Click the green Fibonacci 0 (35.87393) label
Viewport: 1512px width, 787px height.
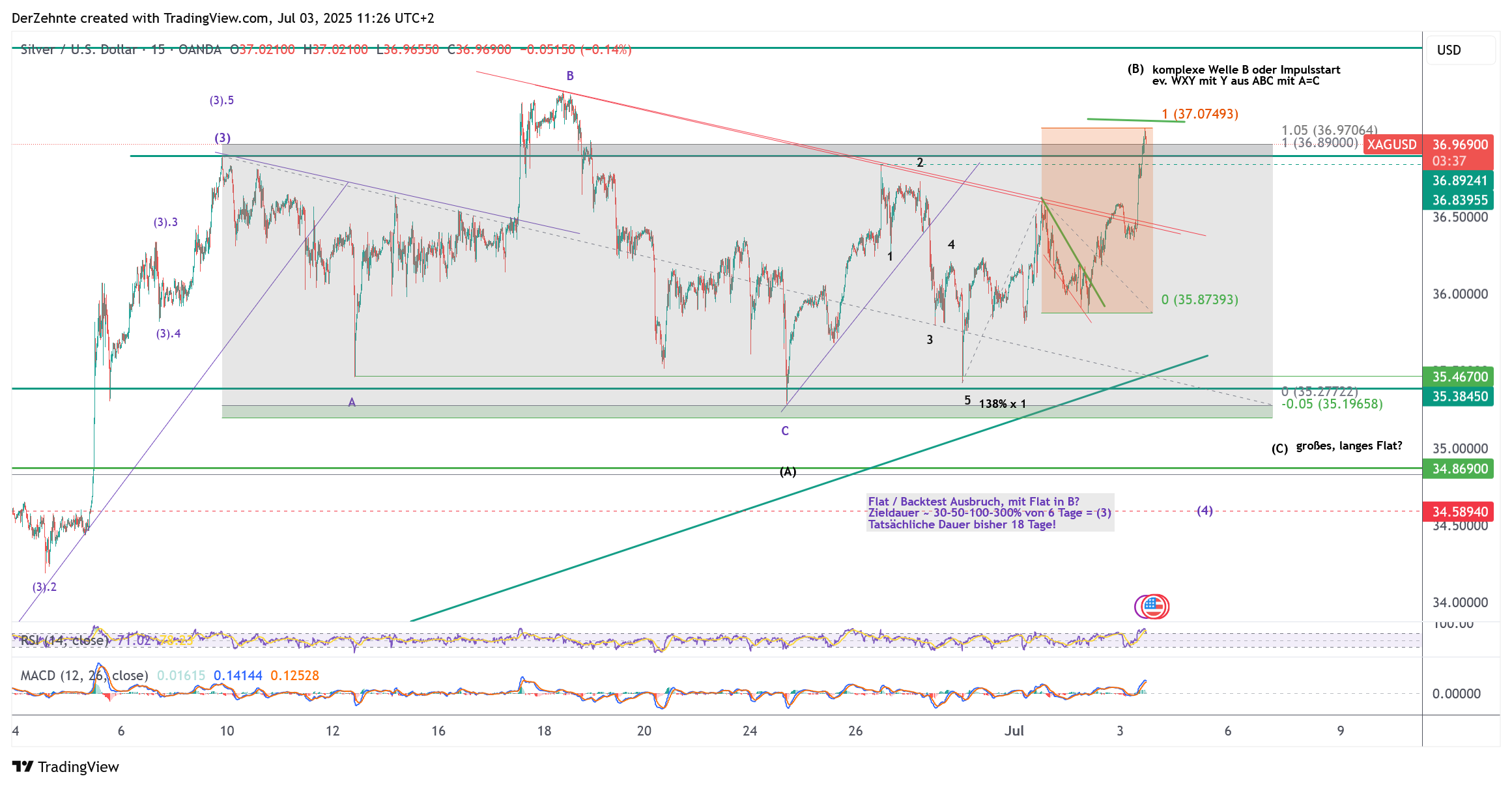[x=1200, y=300]
